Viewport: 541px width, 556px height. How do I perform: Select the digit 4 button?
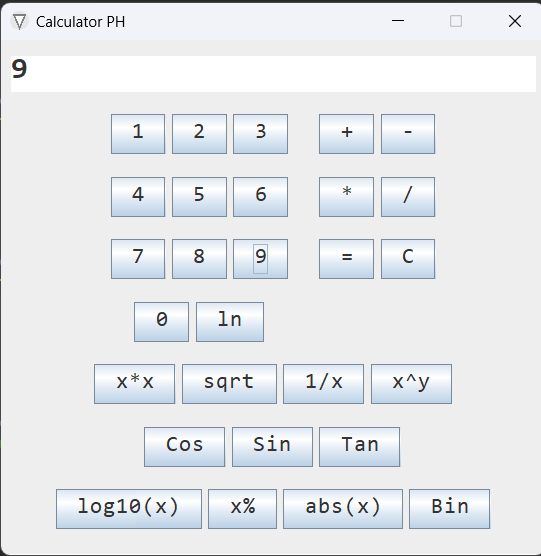click(138, 197)
